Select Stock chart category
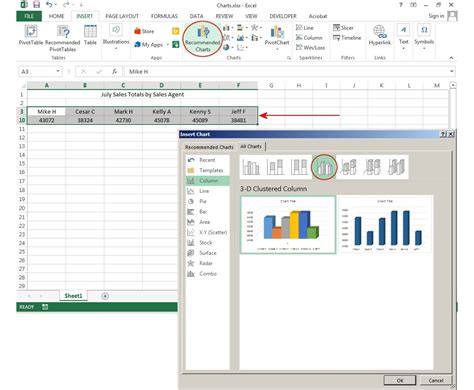 [207, 243]
